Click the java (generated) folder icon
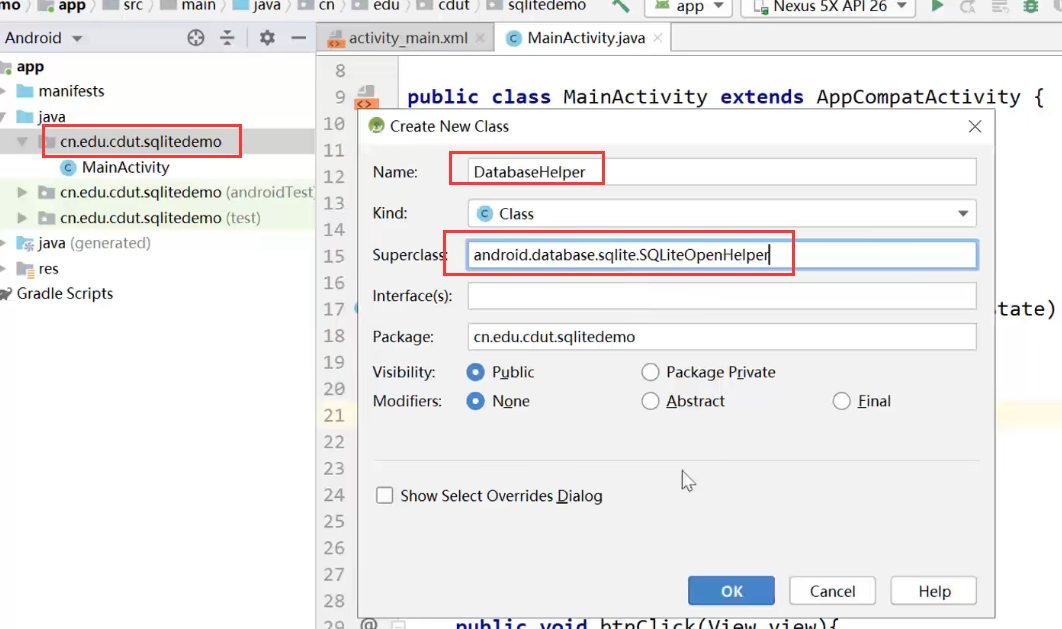This screenshot has width=1062, height=629. [25, 243]
